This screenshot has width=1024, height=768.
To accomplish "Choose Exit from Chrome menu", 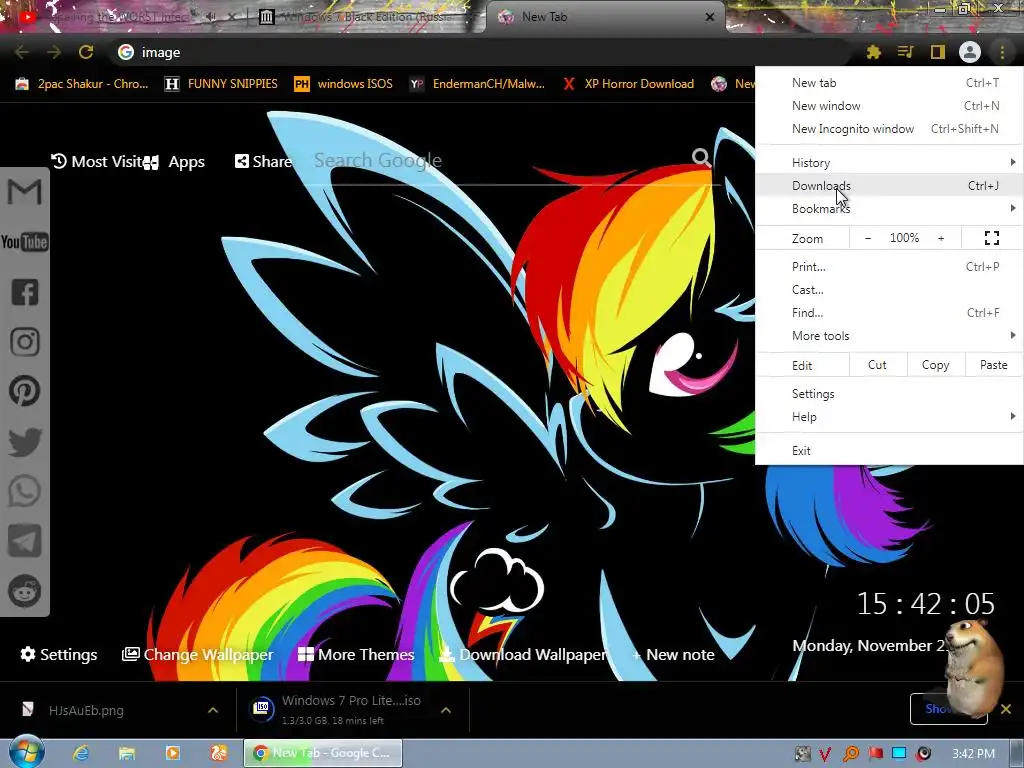I will 889,451.
